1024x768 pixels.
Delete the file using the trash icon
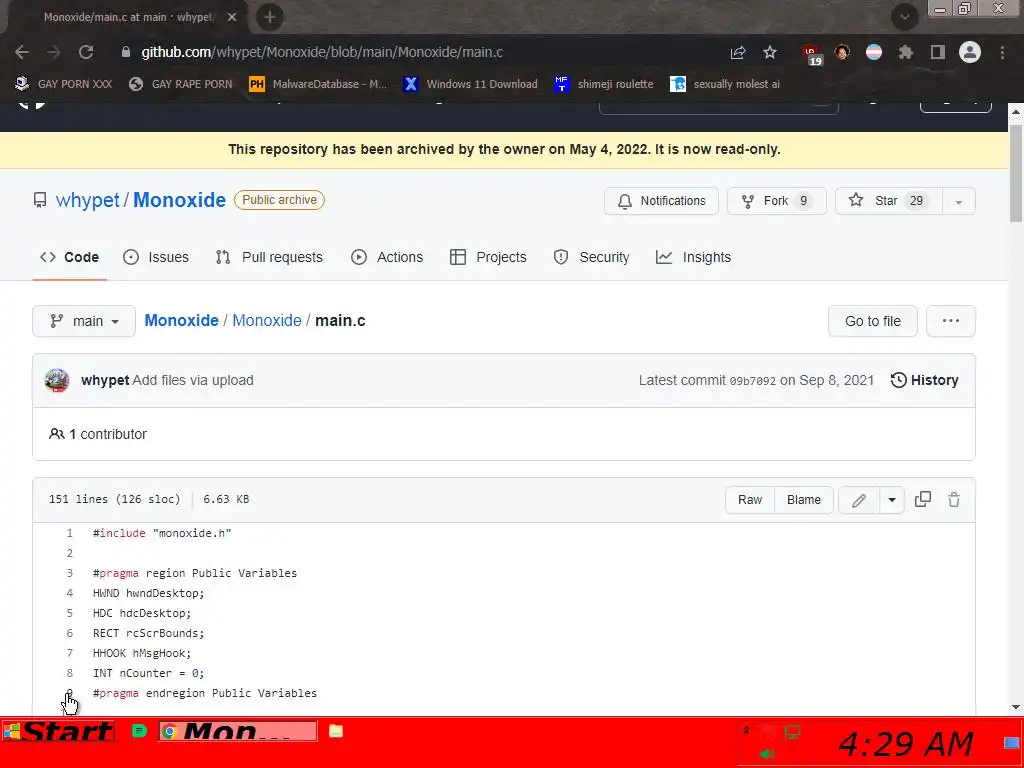954,500
